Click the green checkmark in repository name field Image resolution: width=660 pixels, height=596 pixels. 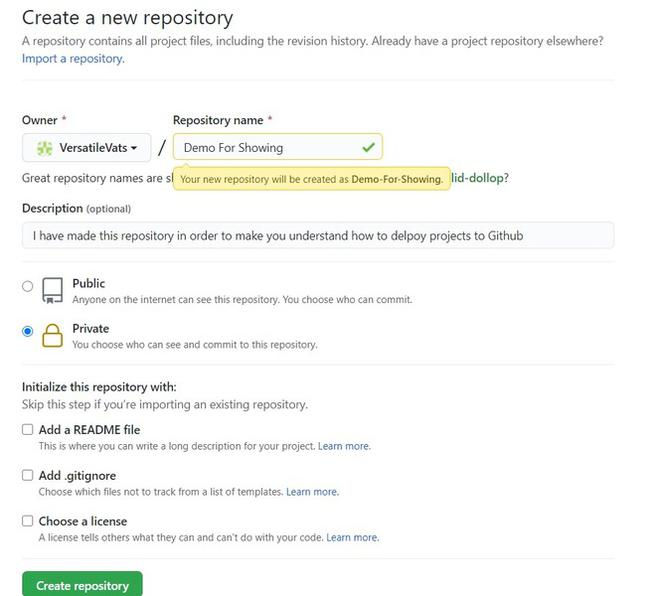(x=368, y=148)
